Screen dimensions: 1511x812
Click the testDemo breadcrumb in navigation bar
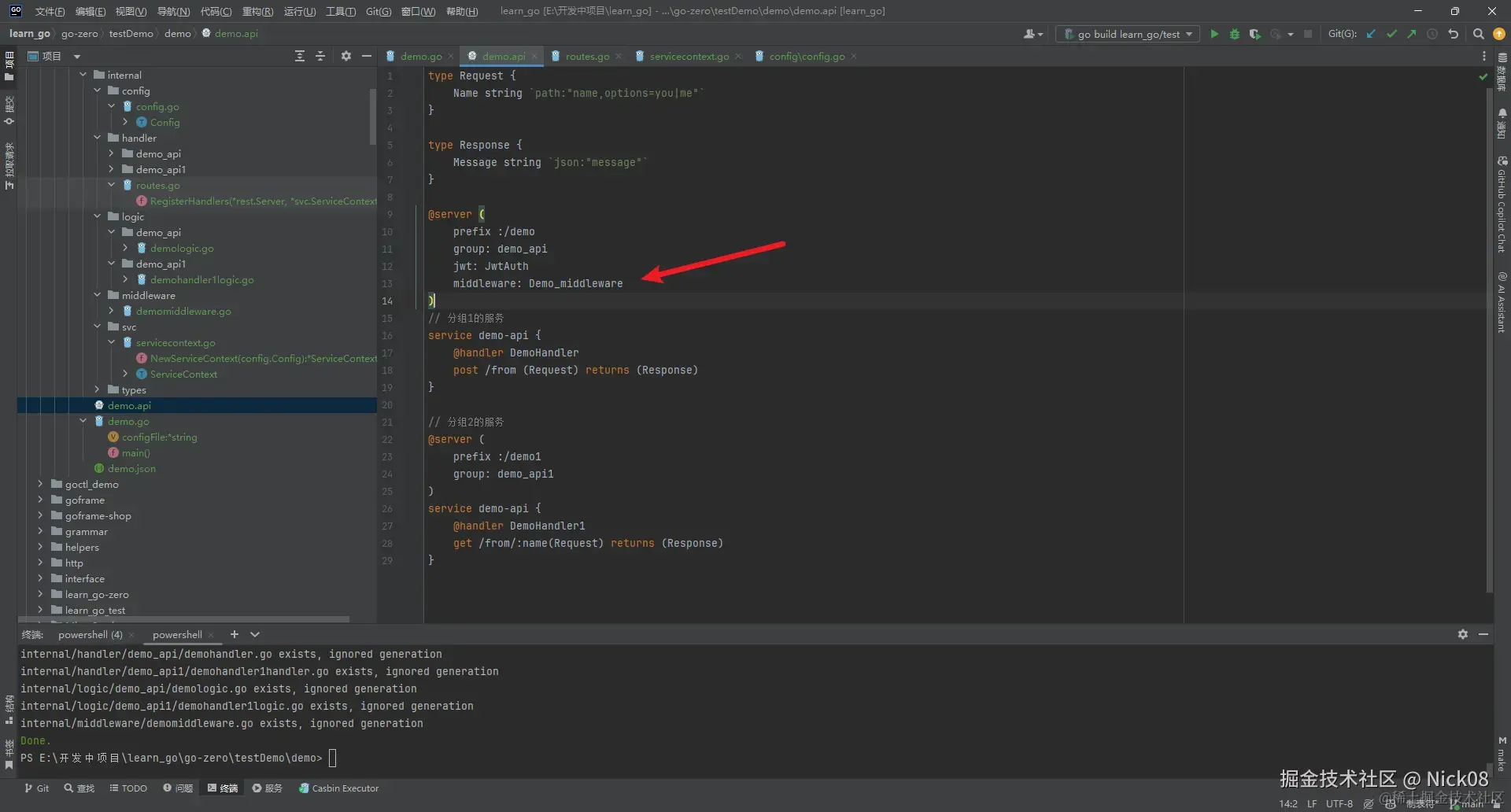(131, 33)
